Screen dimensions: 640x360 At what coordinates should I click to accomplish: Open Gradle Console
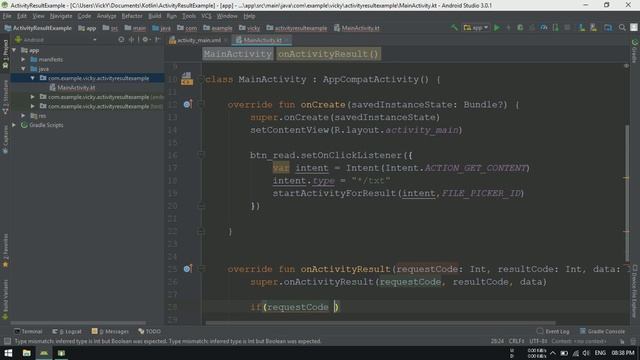pyautogui.click(x=602, y=331)
